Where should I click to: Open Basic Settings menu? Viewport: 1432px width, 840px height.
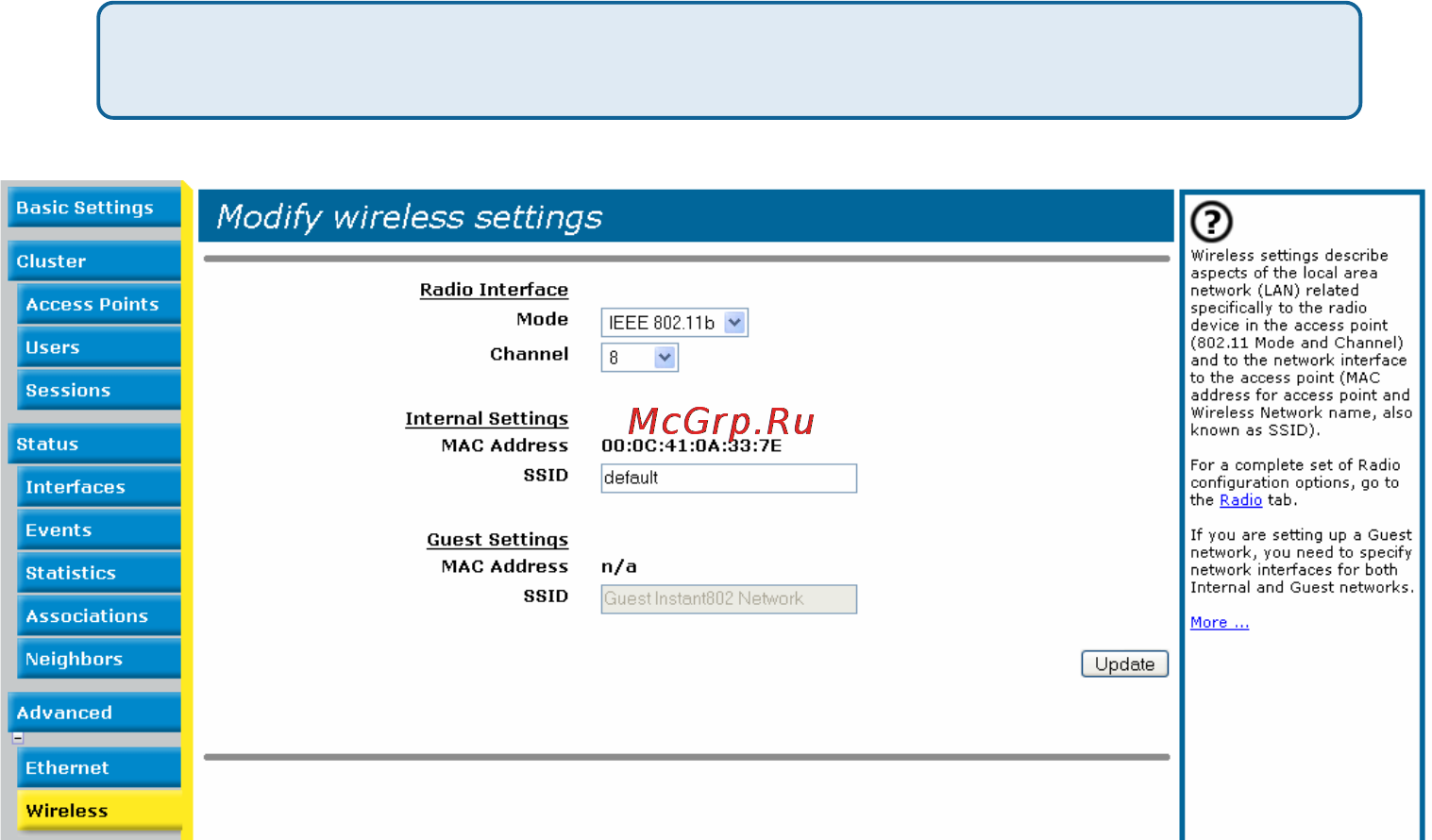pos(94,208)
